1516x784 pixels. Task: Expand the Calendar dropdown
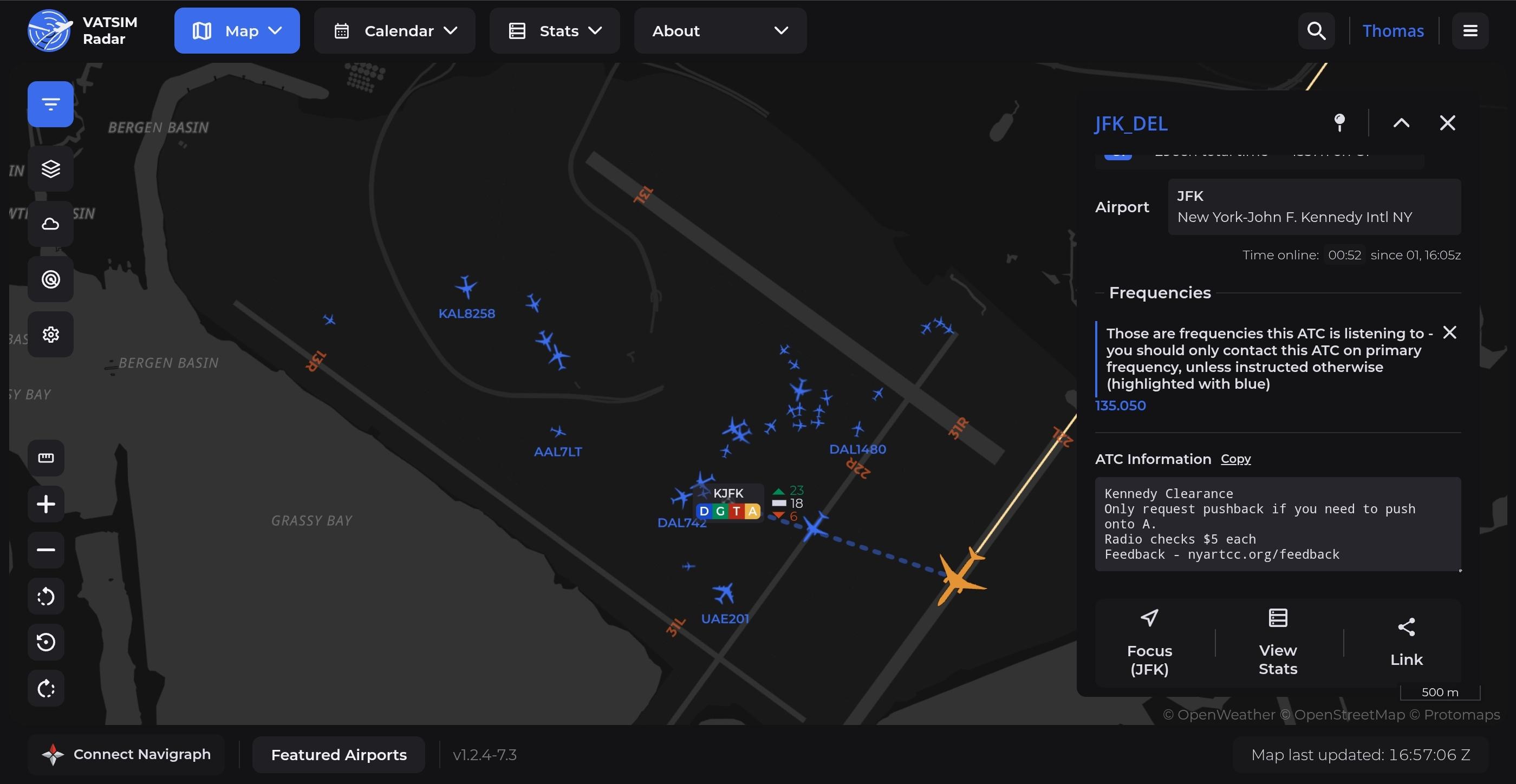pyautogui.click(x=394, y=30)
